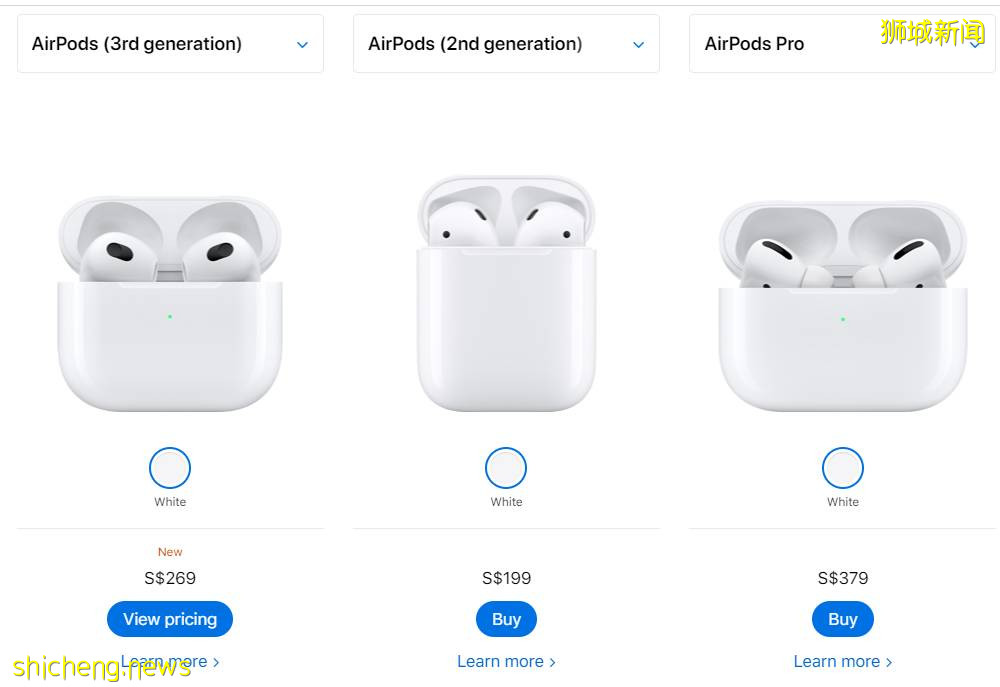Open the AirPods (2nd generation) model dropdown

(x=506, y=44)
